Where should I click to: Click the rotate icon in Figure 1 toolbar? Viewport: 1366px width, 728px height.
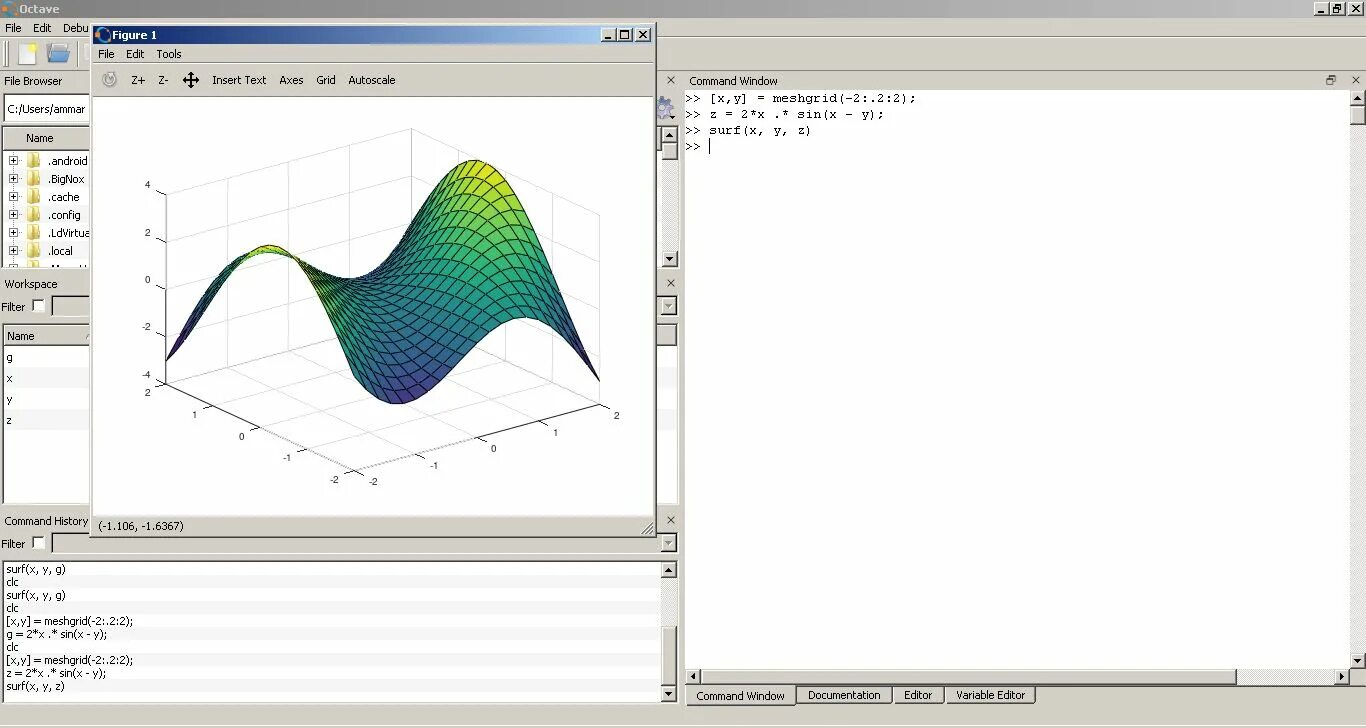[x=110, y=80]
